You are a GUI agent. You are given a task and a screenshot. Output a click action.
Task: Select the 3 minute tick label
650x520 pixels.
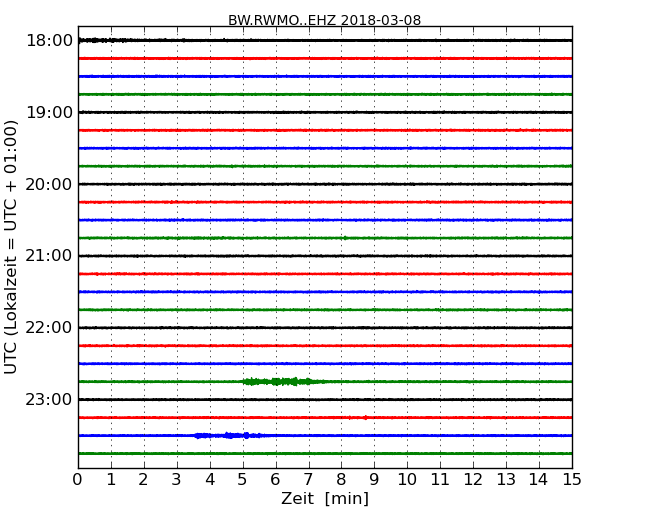(x=177, y=479)
